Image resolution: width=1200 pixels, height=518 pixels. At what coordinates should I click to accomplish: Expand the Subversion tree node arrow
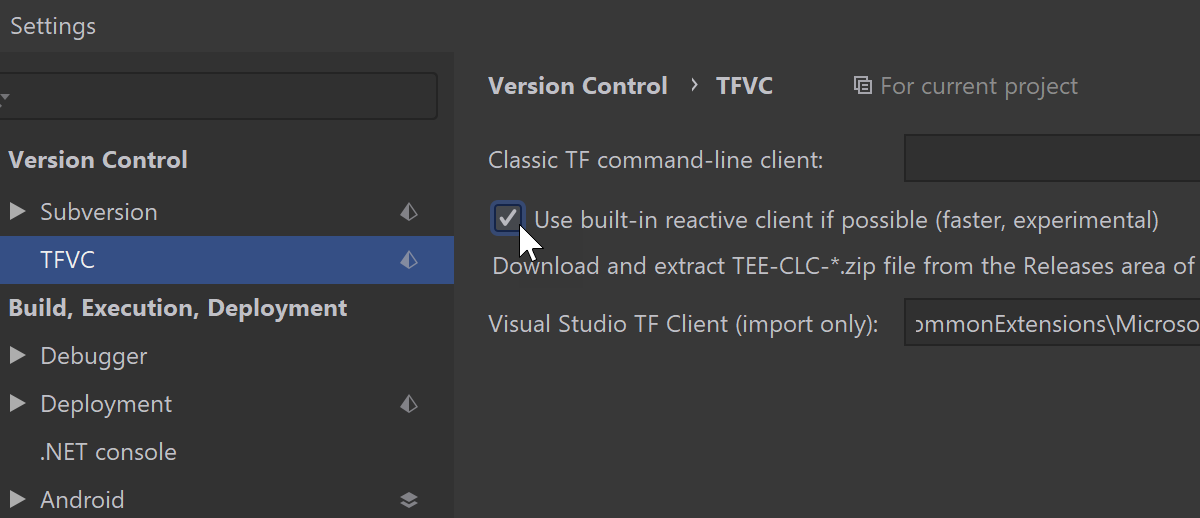[x=17, y=212]
